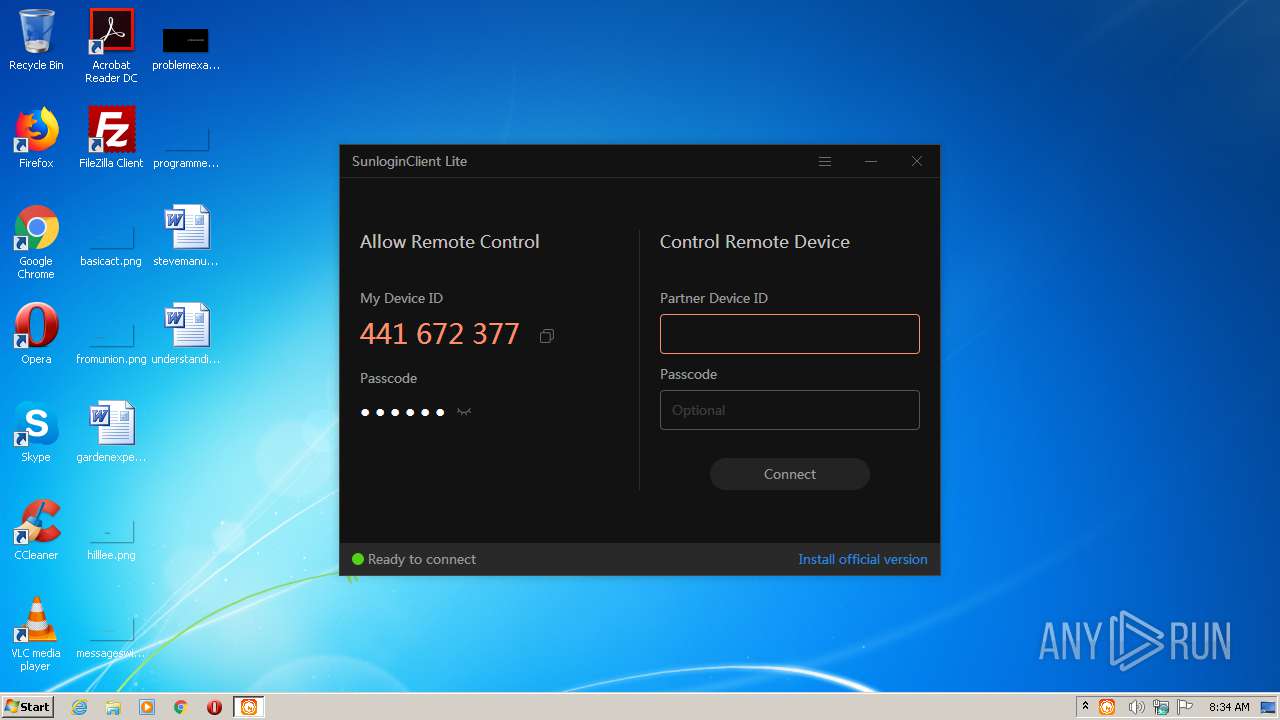Open Windows Explorer from the taskbar

pos(113,707)
